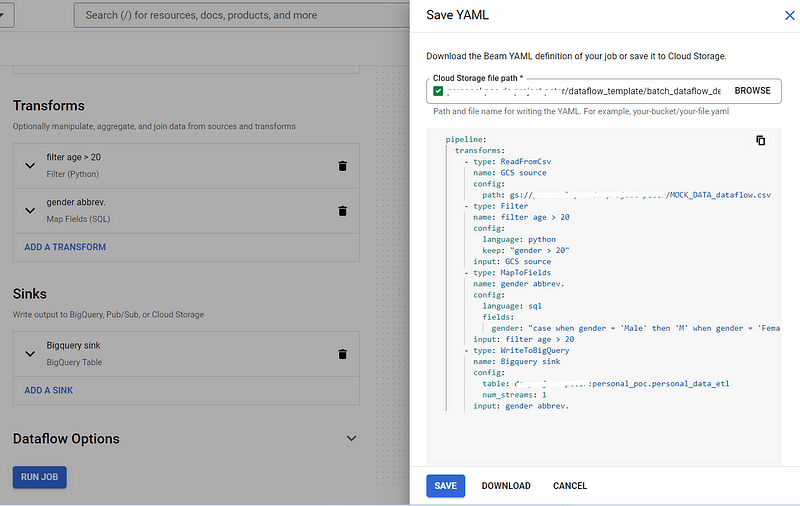This screenshot has width=800, height=506.
Task: Cancel the Save YAML dialog
Action: pyautogui.click(x=570, y=486)
